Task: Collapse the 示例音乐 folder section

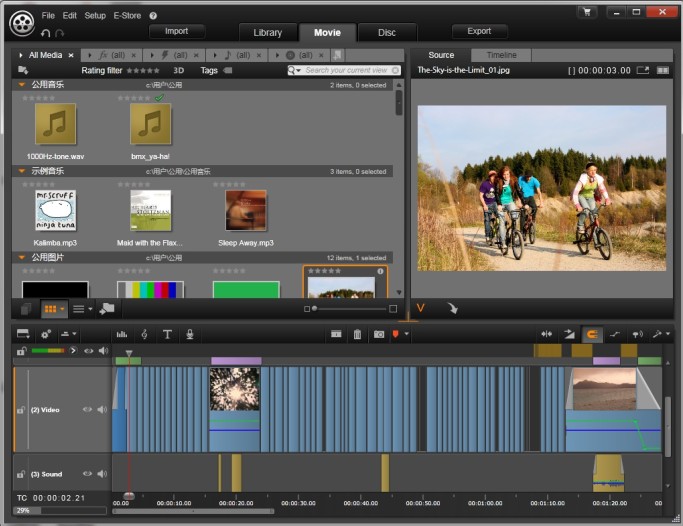Action: [21, 171]
